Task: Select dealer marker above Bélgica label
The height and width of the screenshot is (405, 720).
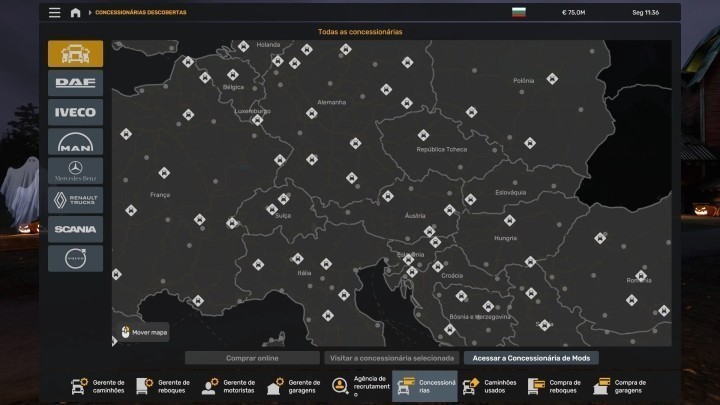Action: click(232, 74)
